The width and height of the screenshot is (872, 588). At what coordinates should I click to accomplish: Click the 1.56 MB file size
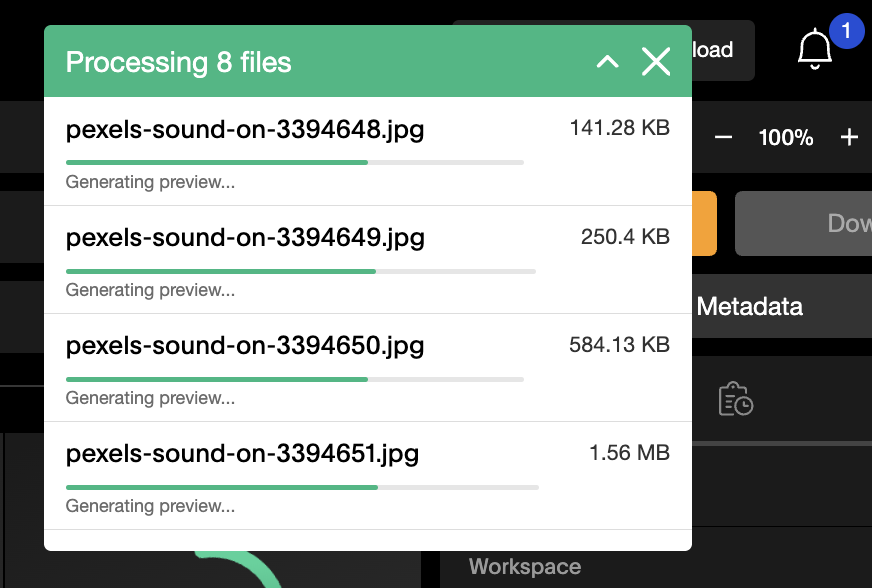pyautogui.click(x=630, y=453)
